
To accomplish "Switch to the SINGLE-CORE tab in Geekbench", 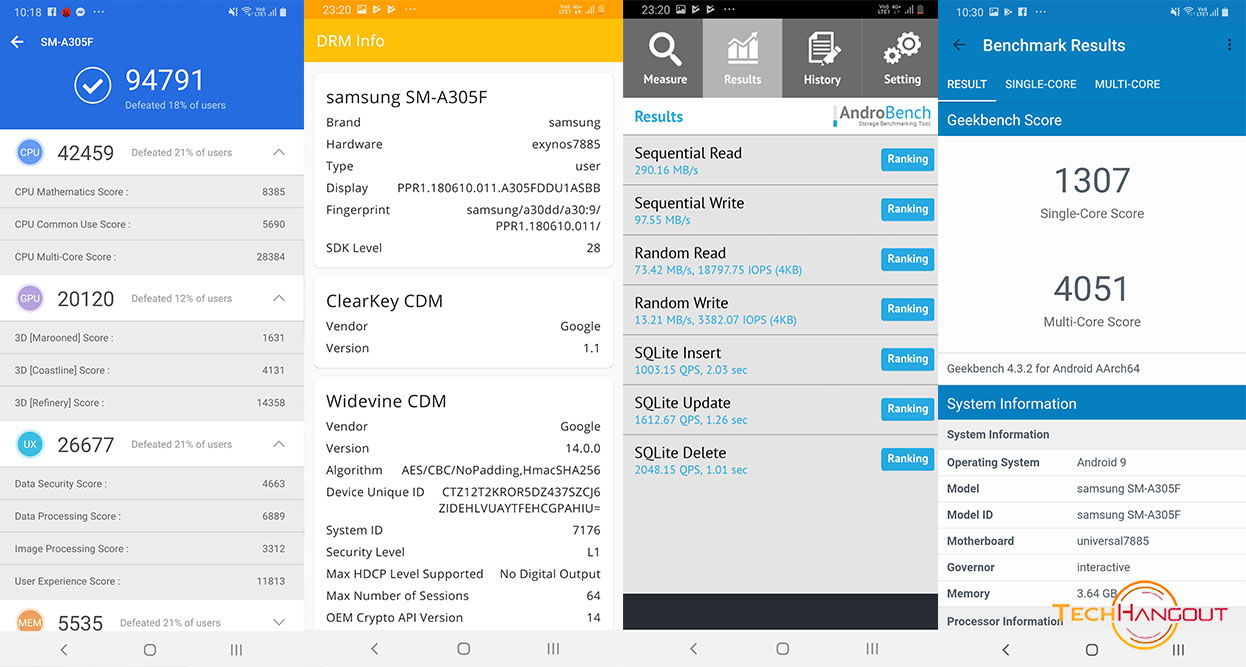I will (x=1041, y=84).
